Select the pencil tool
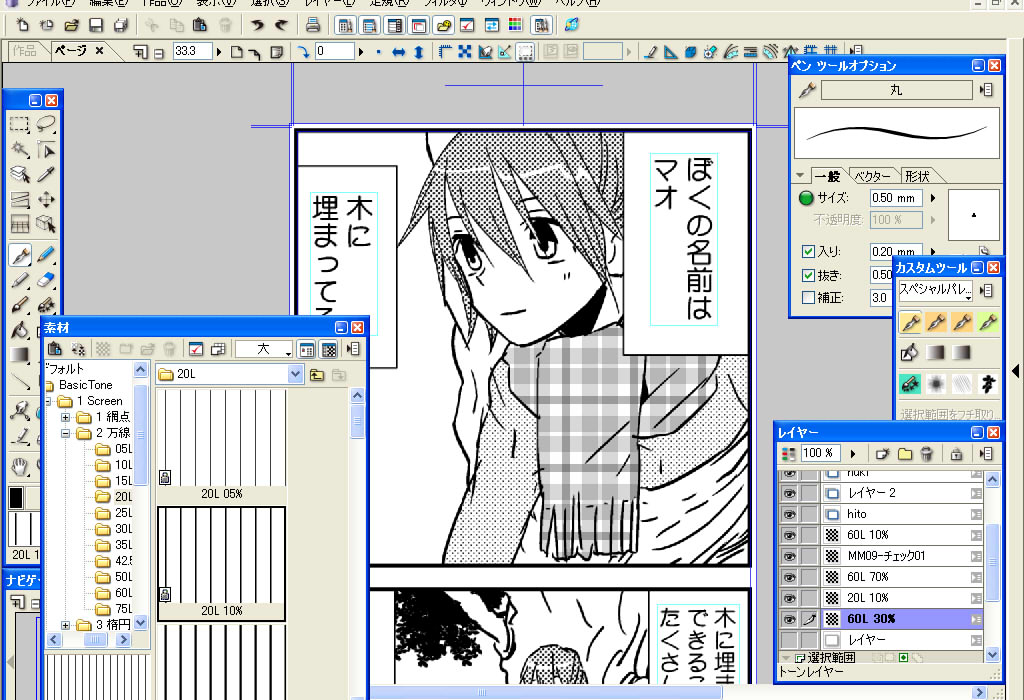 (x=20, y=280)
